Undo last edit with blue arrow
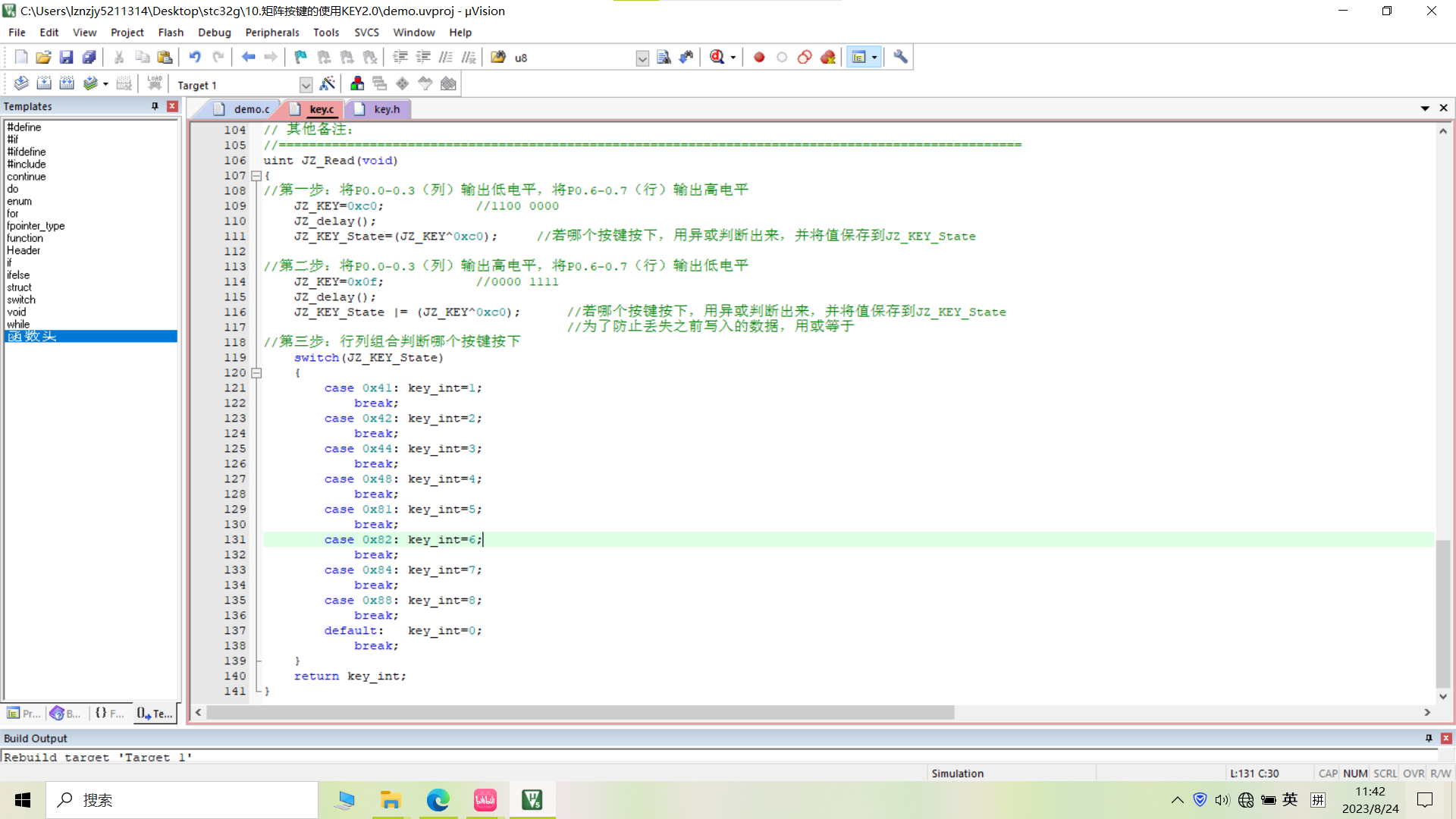 (x=195, y=57)
